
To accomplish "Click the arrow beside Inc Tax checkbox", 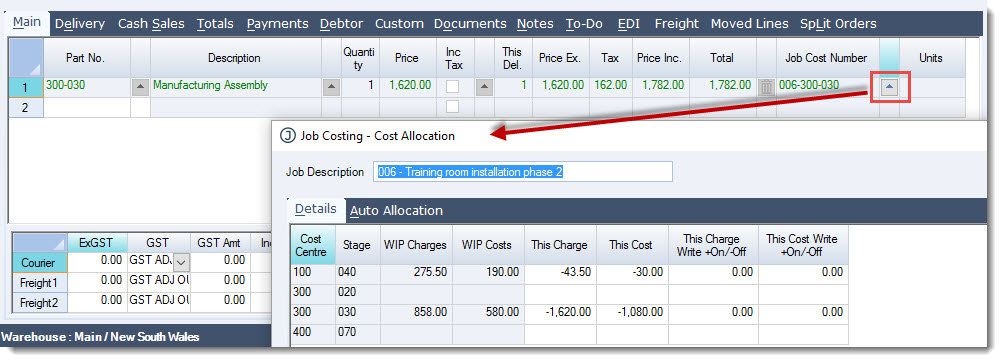I will pyautogui.click(x=484, y=88).
